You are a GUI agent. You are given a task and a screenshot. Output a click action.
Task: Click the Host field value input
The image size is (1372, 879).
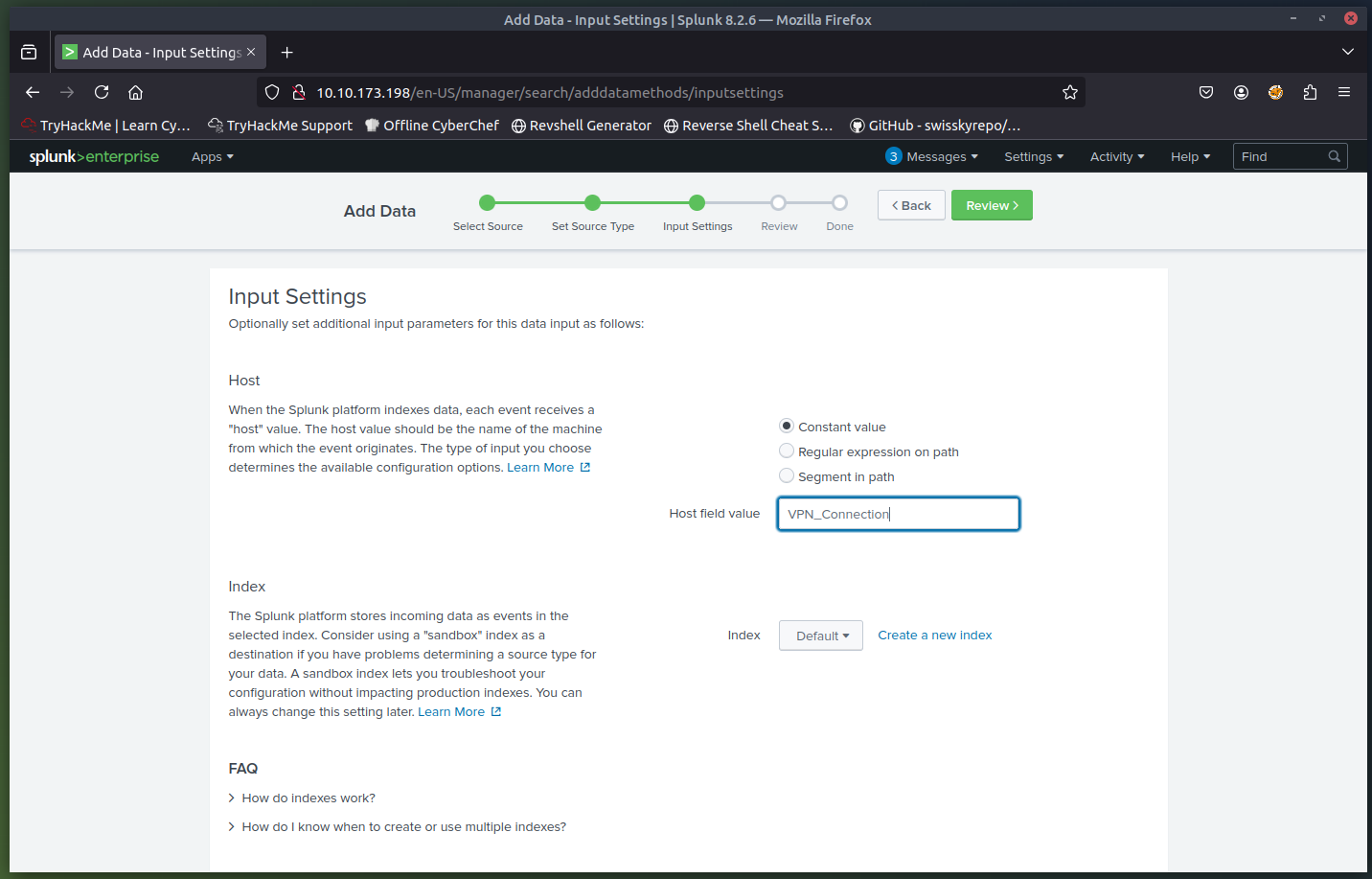pos(898,514)
